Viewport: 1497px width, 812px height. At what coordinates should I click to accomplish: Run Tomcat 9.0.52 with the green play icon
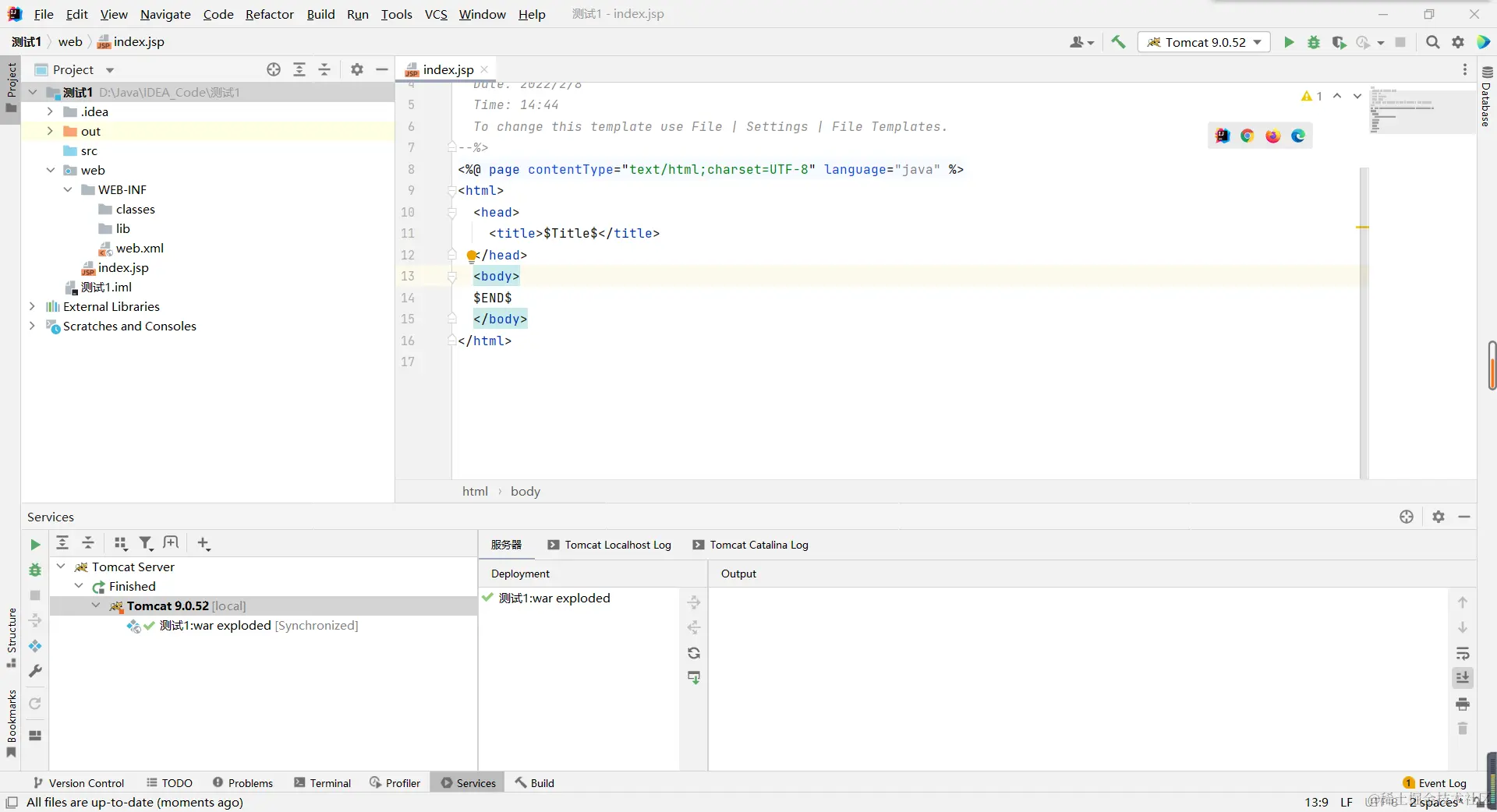(x=1289, y=42)
